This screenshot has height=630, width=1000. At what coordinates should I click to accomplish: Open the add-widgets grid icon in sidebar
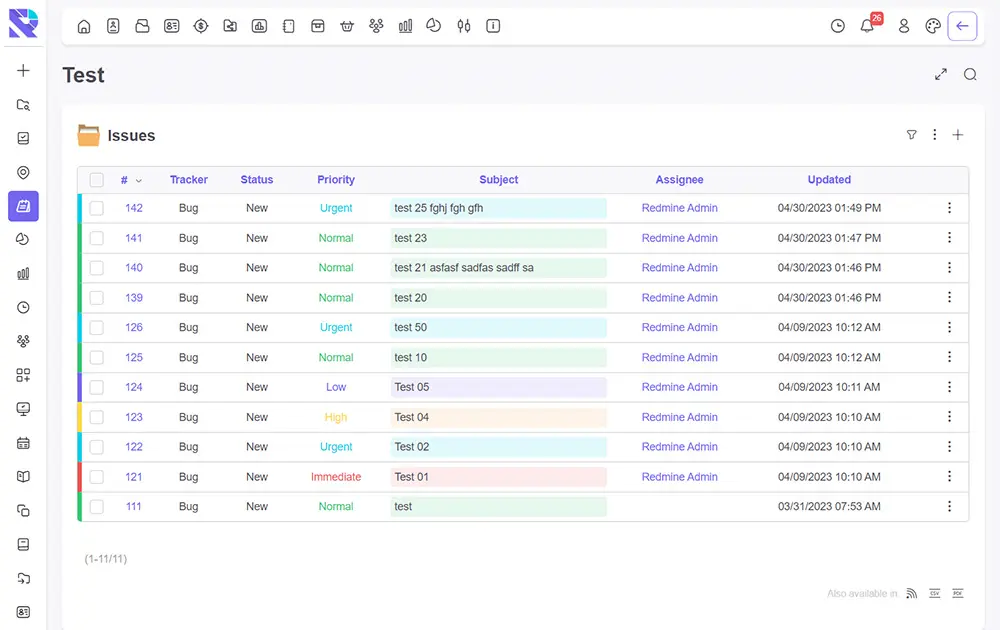[x=23, y=375]
